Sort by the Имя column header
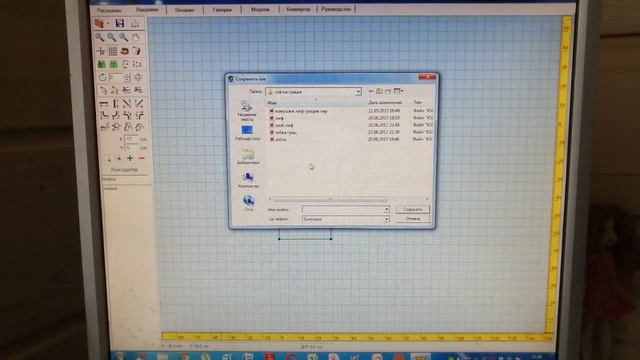This screenshot has width=640, height=360. click(x=272, y=103)
